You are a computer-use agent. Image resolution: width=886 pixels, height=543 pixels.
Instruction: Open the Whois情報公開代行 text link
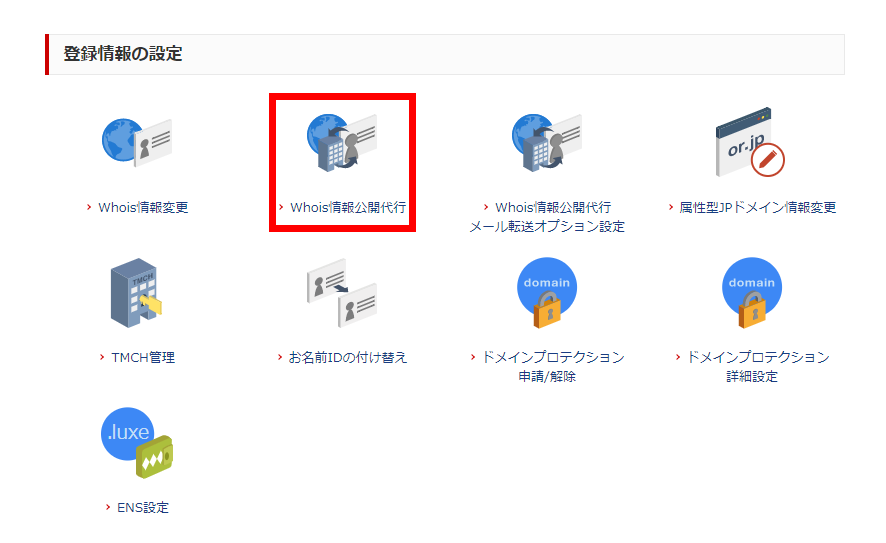pos(348,207)
